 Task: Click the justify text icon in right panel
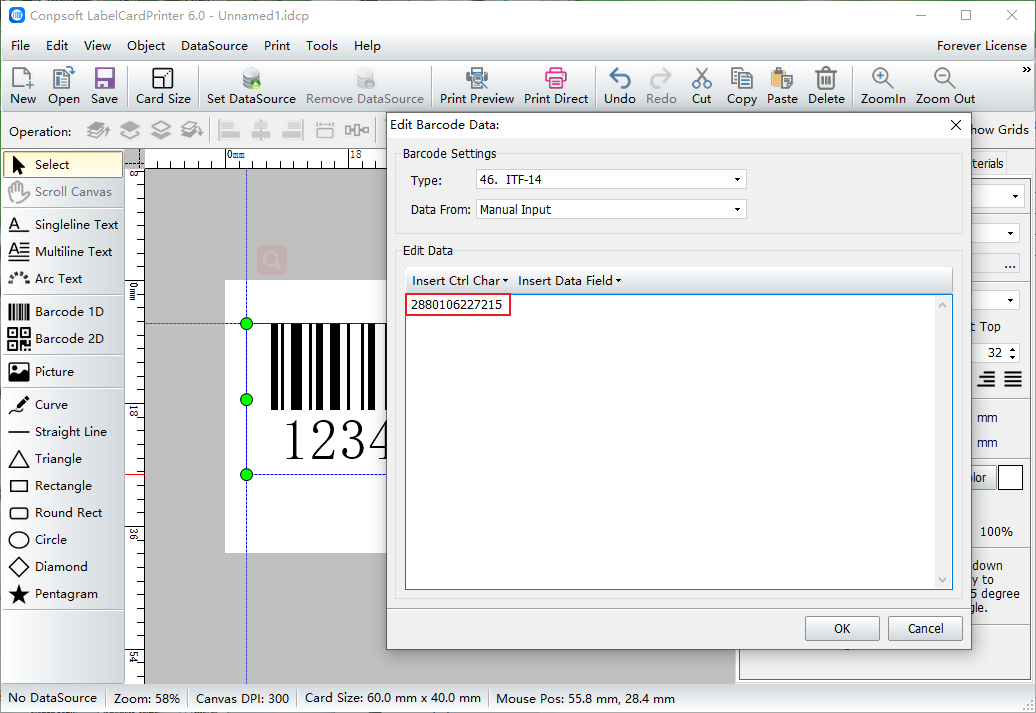[1013, 379]
